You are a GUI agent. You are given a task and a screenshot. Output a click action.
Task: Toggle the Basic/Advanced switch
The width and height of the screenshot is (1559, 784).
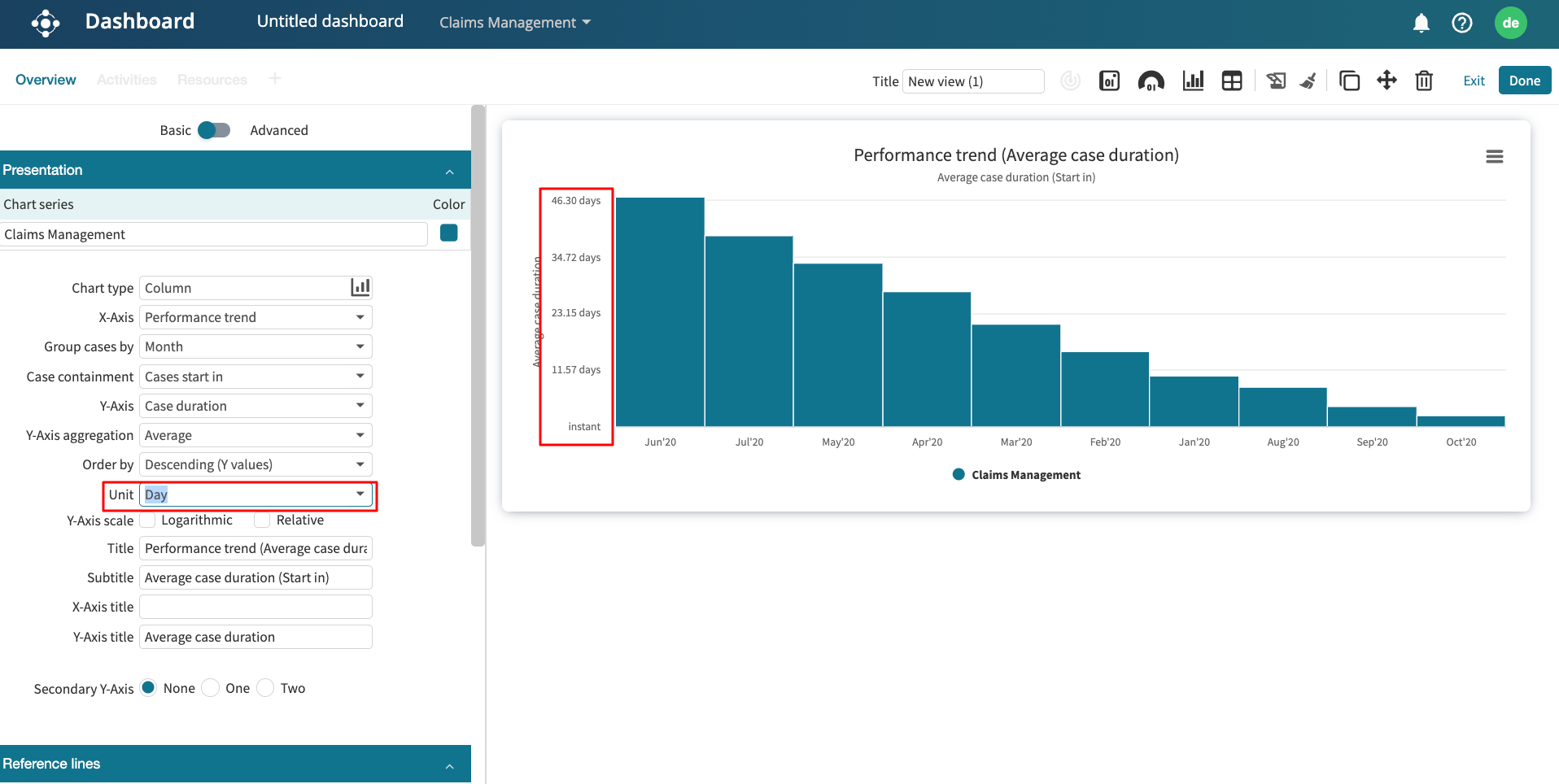(x=214, y=130)
